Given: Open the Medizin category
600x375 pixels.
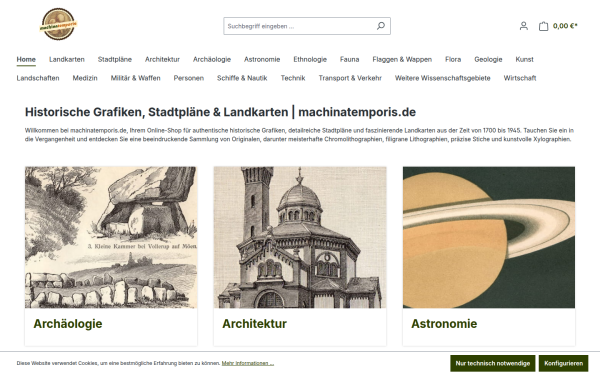Looking at the screenshot, I should (x=85, y=78).
